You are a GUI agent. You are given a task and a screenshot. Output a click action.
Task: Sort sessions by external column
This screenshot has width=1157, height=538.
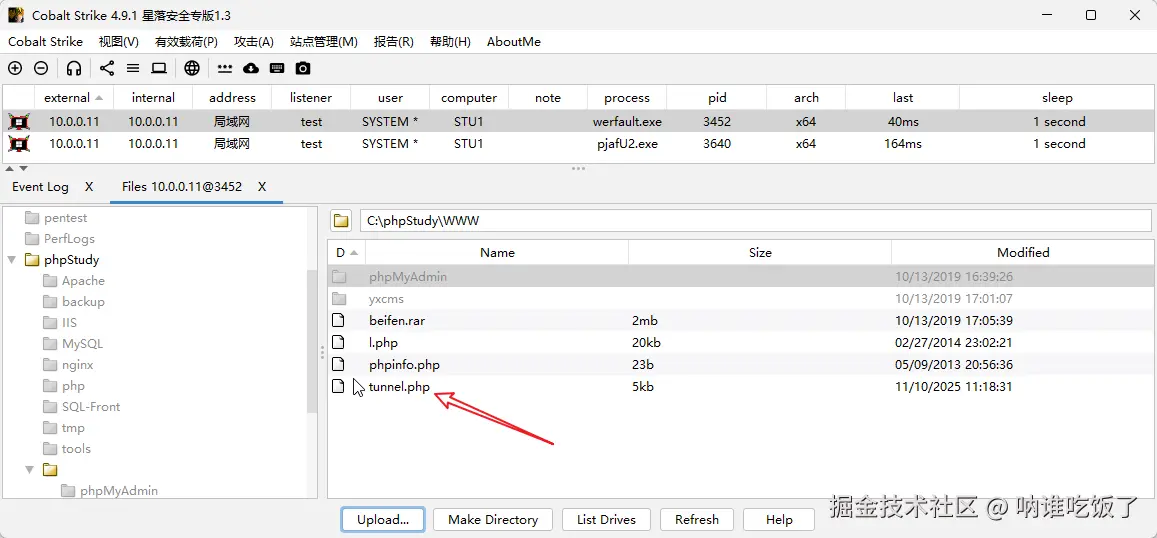(x=74, y=97)
